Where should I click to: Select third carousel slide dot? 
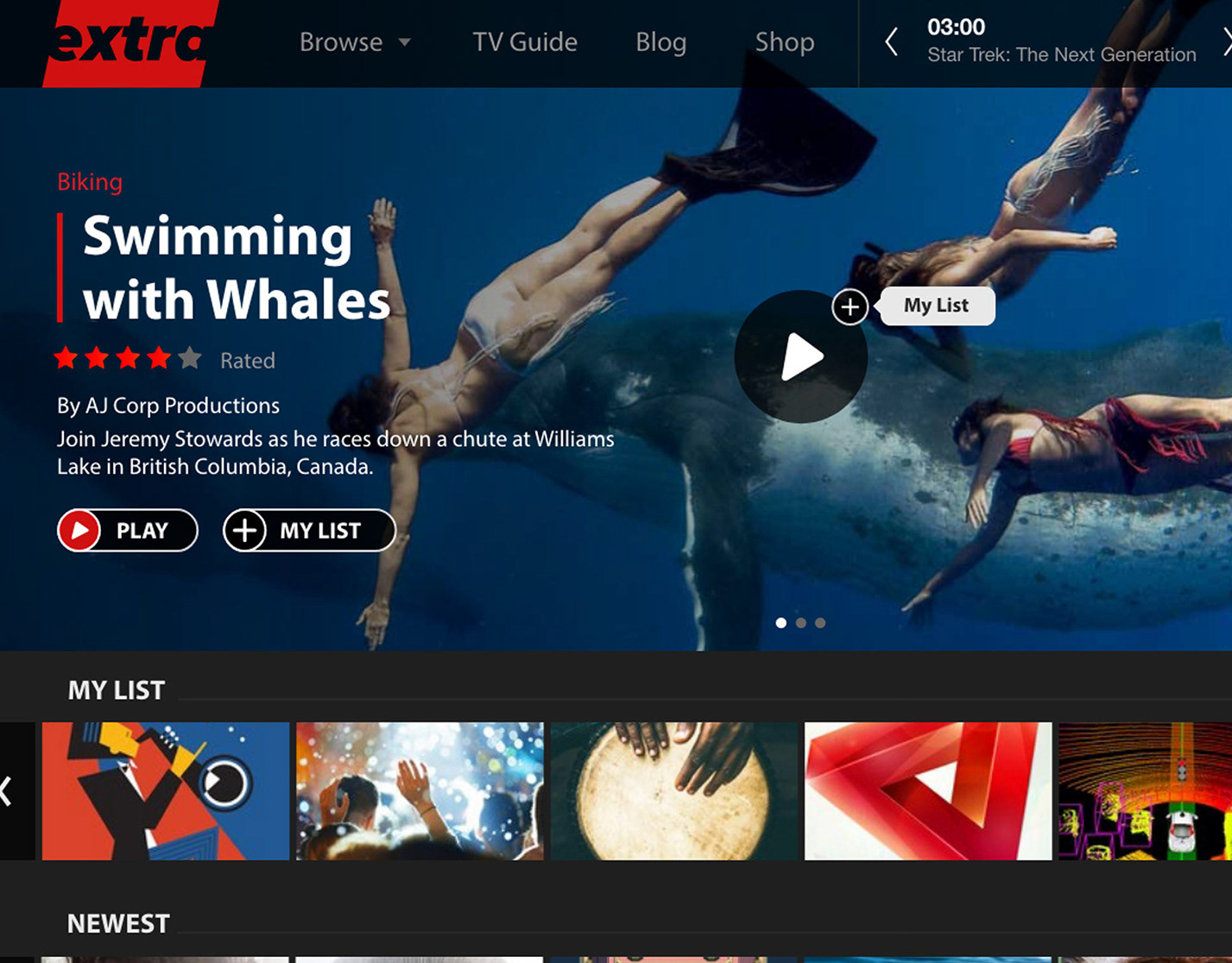tap(820, 622)
